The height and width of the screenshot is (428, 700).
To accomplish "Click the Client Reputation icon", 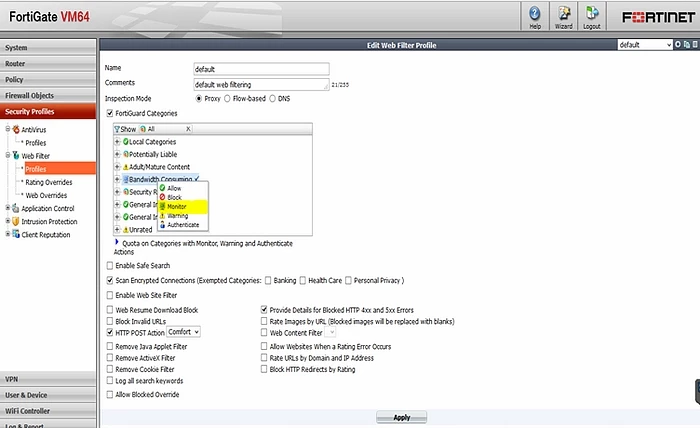I will pos(16,234).
